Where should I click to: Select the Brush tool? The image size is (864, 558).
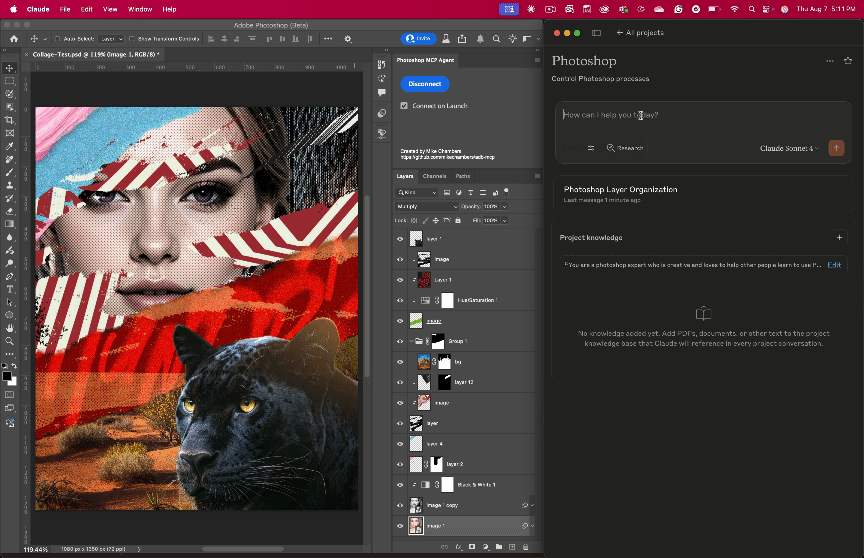[9, 172]
